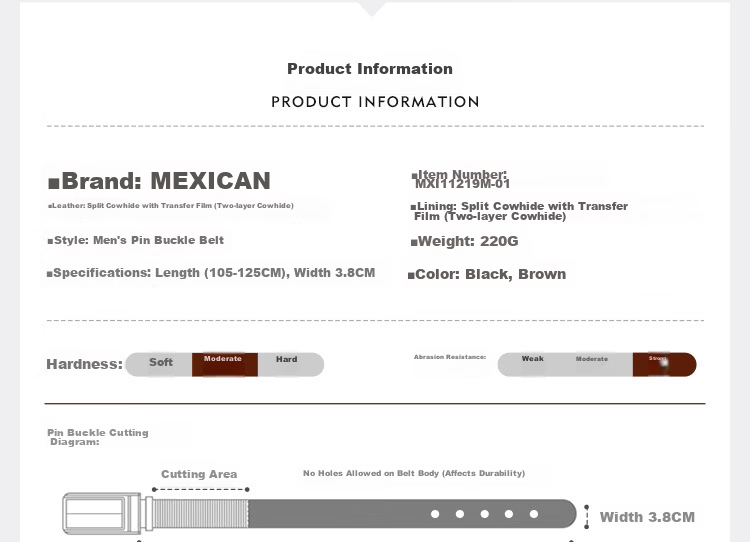
Task: Click the 'Hardness:' label
Action: point(85,364)
